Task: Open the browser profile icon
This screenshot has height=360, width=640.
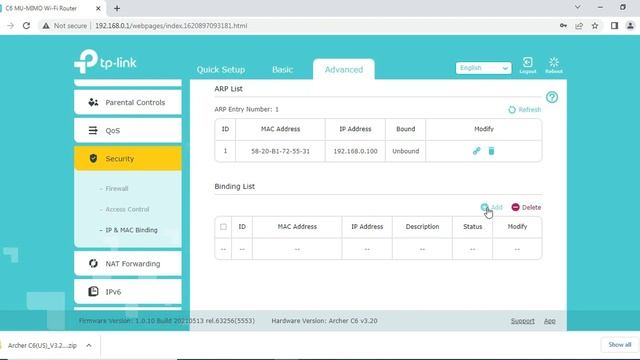Action: tap(630, 26)
